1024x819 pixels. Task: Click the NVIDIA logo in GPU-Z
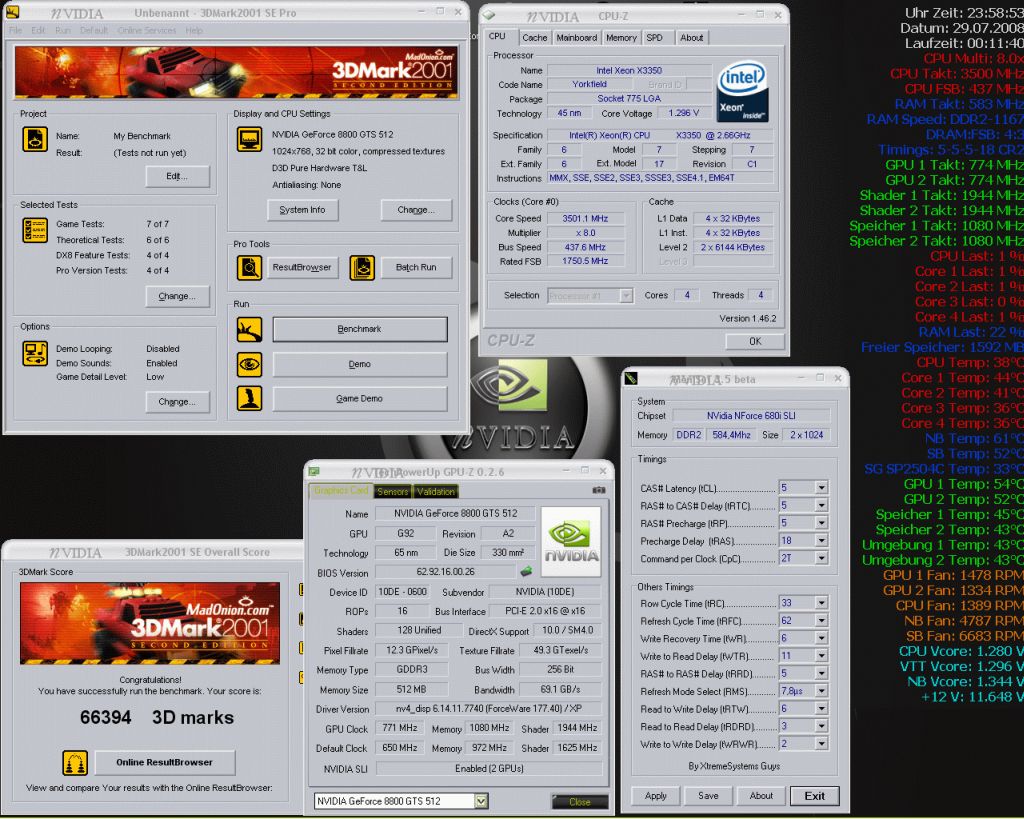pos(571,541)
